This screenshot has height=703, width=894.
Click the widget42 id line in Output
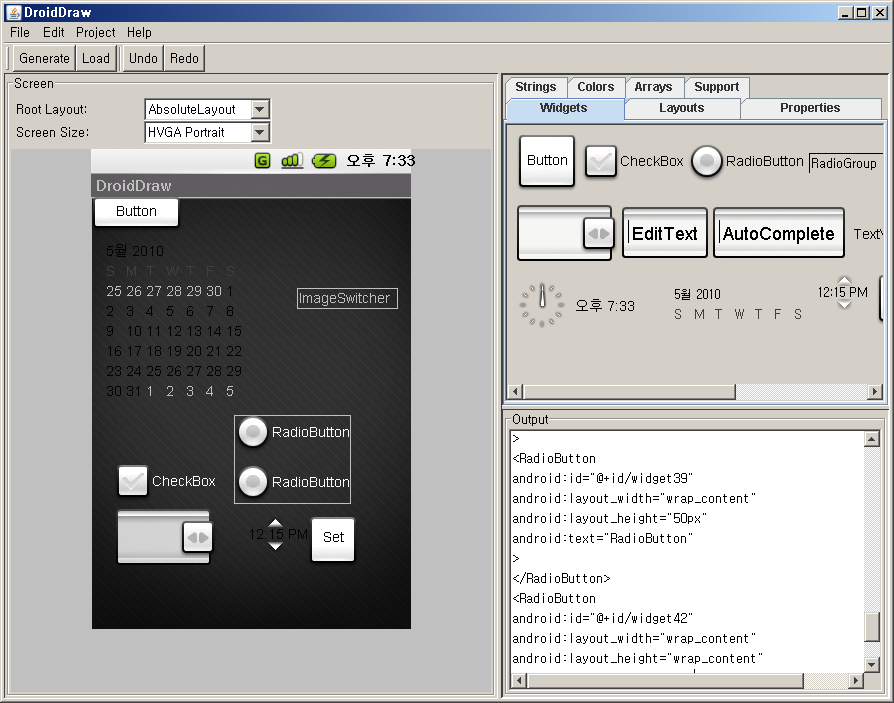[x=603, y=619]
